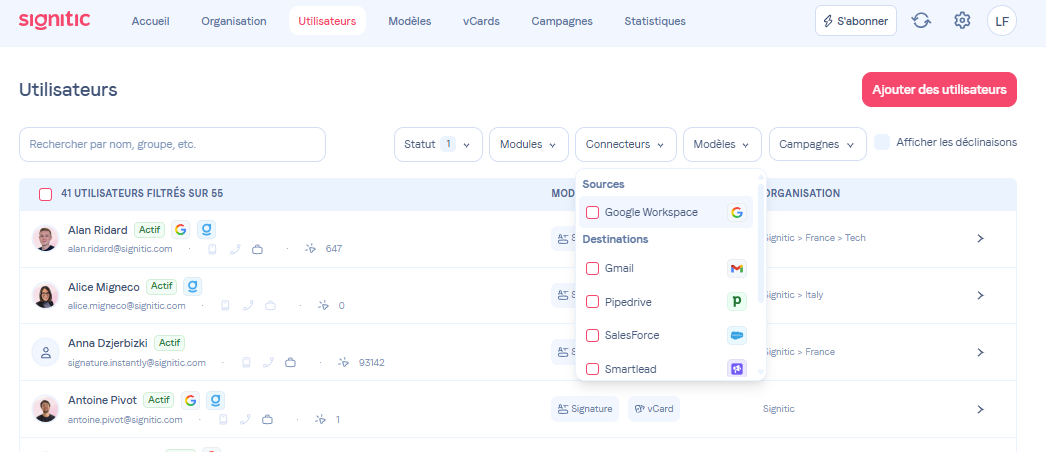The width and height of the screenshot is (1046, 452).
Task: Click clicks cursor icon beside 647
Action: pyautogui.click(x=310, y=249)
